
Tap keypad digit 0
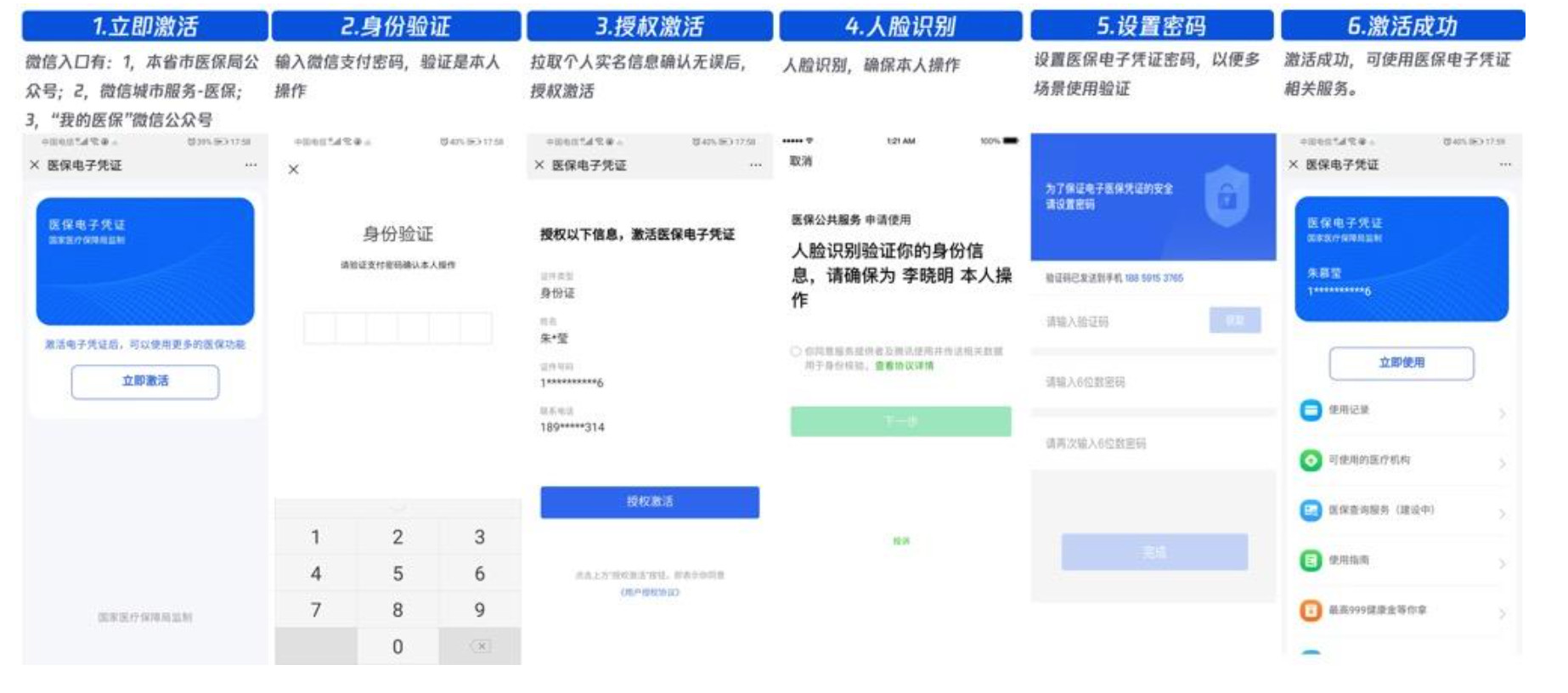(x=398, y=646)
